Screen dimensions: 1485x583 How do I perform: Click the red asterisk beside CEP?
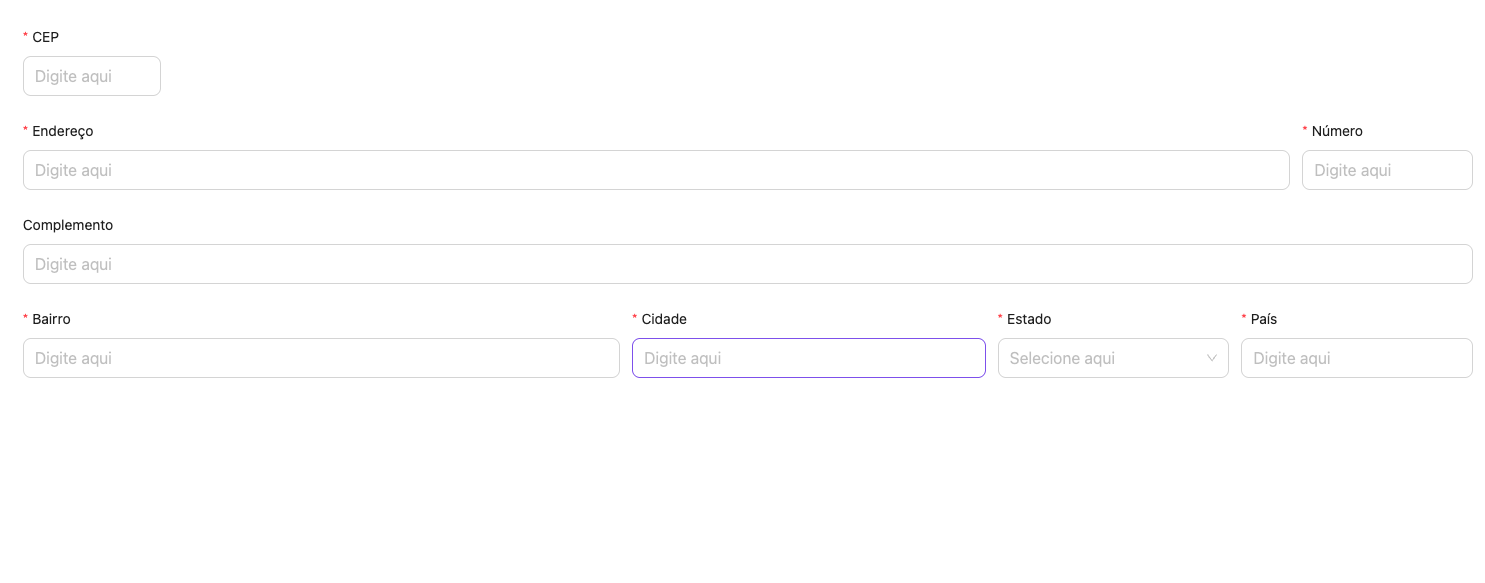pos(26,37)
